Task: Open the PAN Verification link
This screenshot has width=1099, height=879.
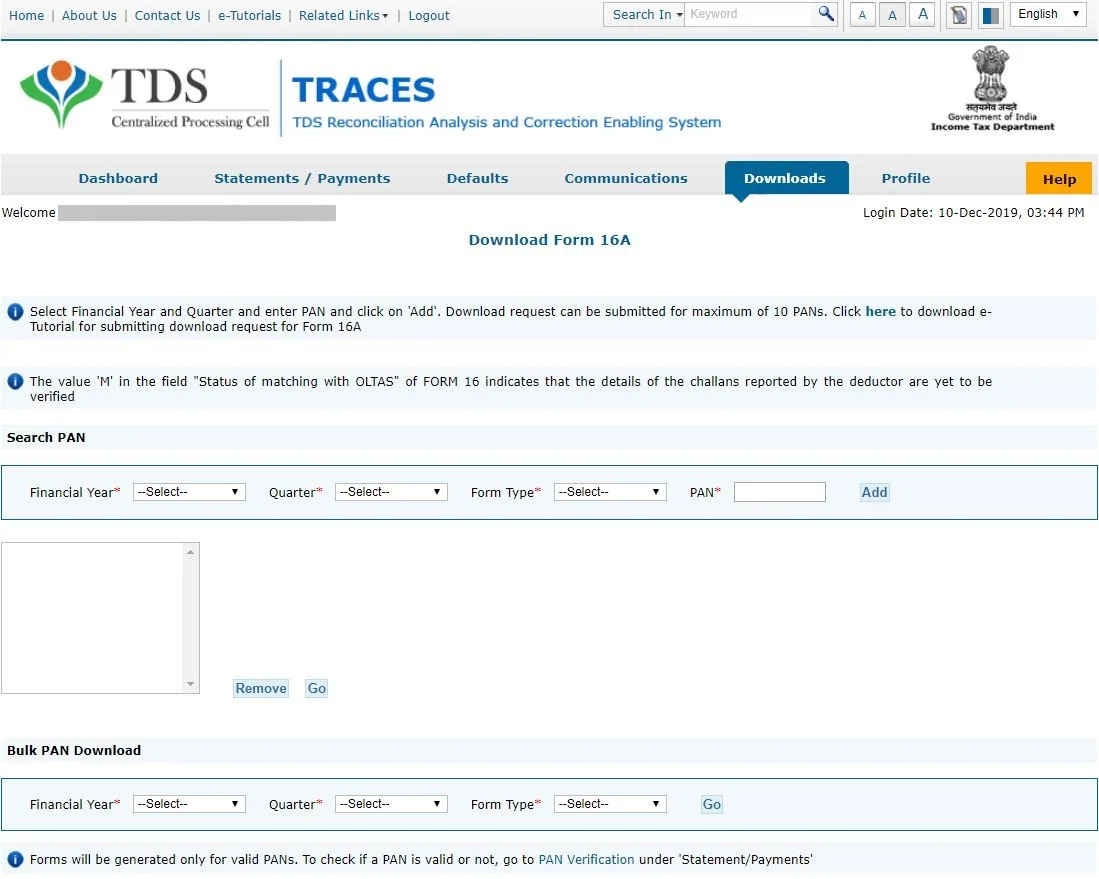Action: tap(586, 860)
